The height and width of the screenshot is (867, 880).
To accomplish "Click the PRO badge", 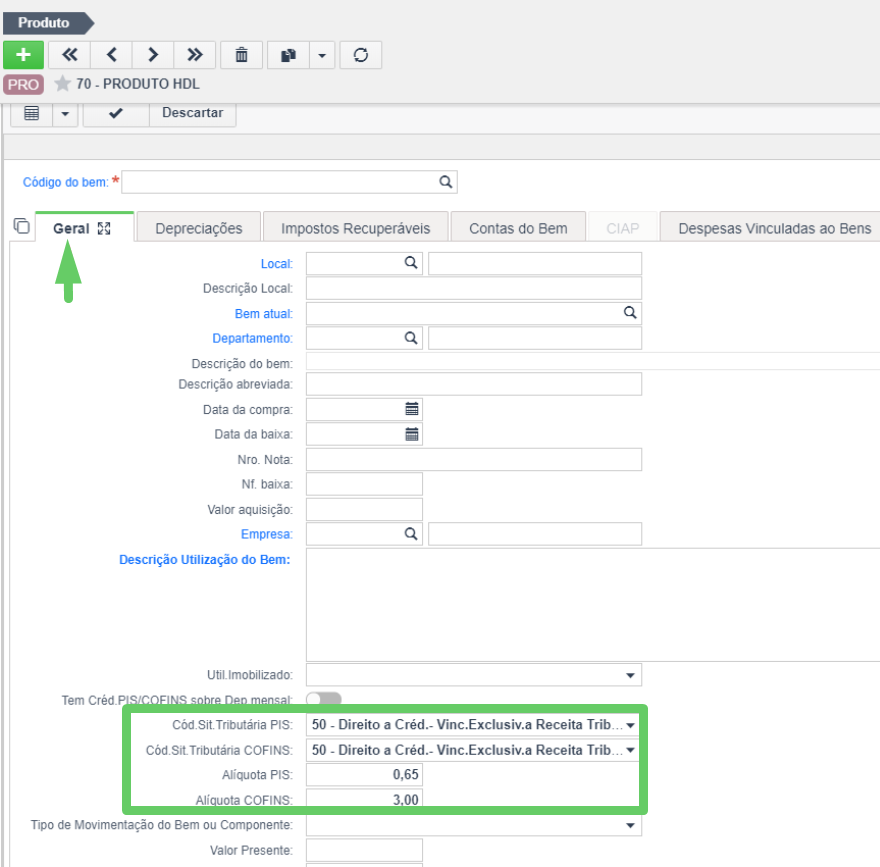I will coord(23,84).
